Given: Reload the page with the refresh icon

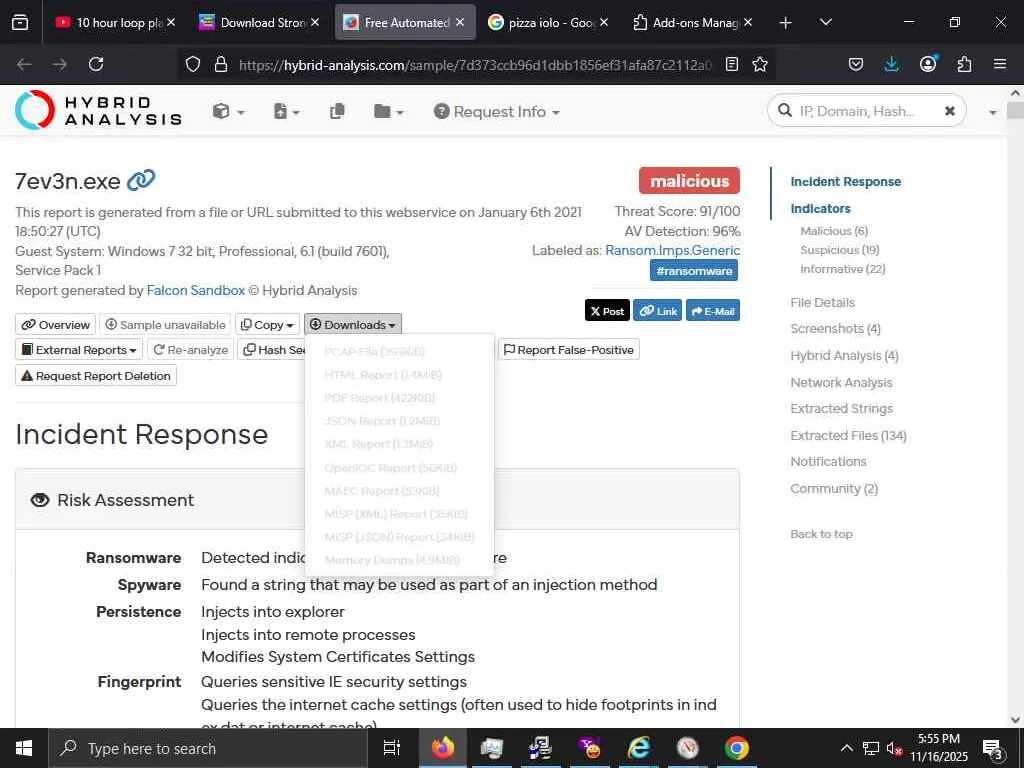Looking at the screenshot, I should click(96, 64).
